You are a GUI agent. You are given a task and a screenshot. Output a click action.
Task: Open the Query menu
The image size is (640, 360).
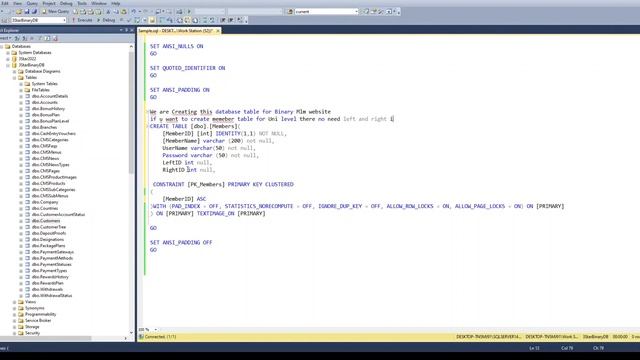click(32, 3)
